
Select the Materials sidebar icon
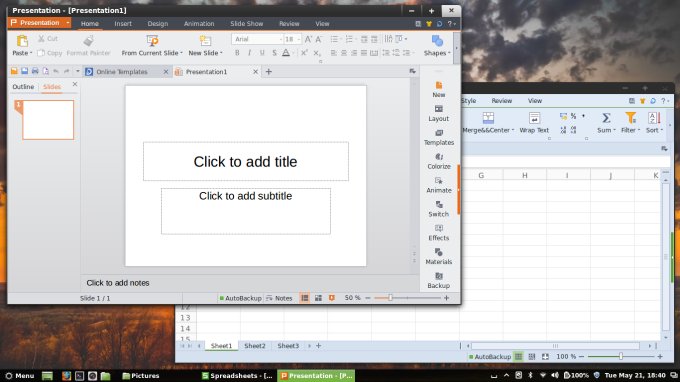tap(438, 256)
